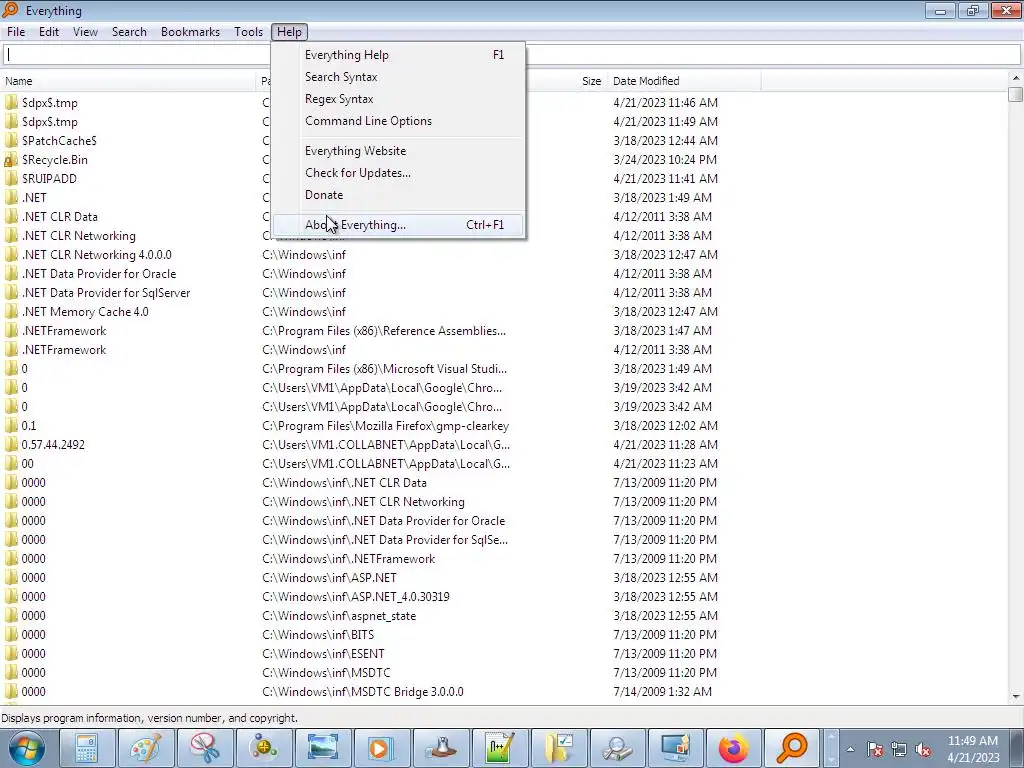Viewport: 1024px width, 768px height.
Task: Open Action Center flag tray icon
Action: pyautogui.click(x=875, y=750)
